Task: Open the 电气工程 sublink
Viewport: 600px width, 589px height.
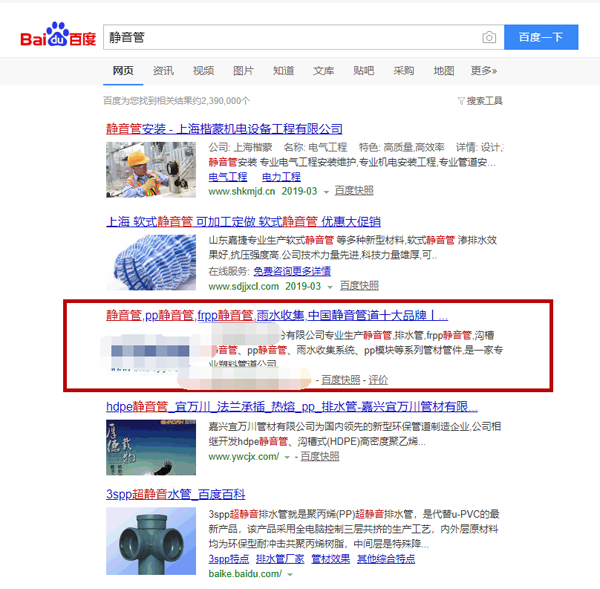Action: tap(228, 177)
